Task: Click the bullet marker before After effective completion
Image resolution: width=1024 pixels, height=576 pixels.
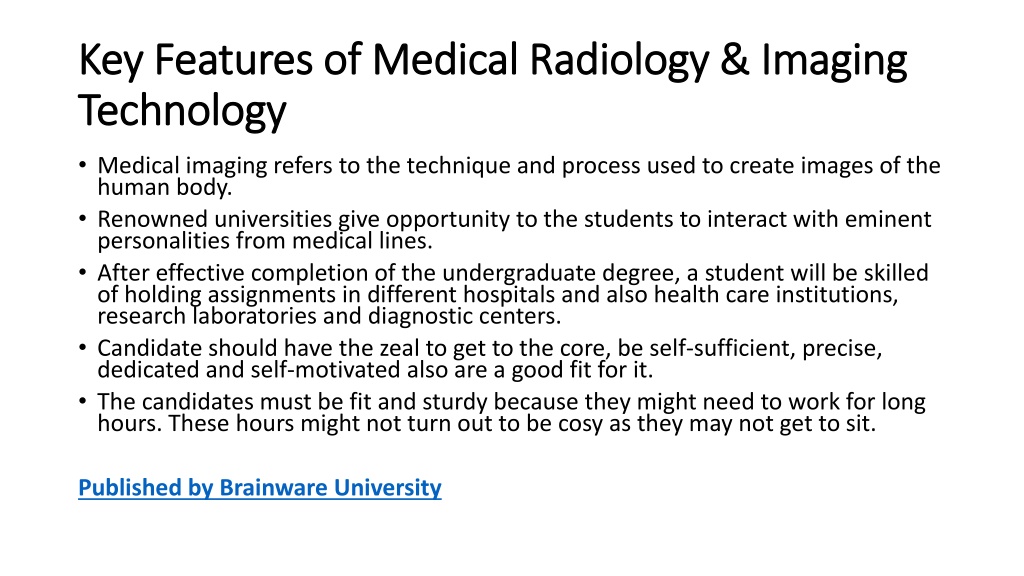Action: coord(82,272)
